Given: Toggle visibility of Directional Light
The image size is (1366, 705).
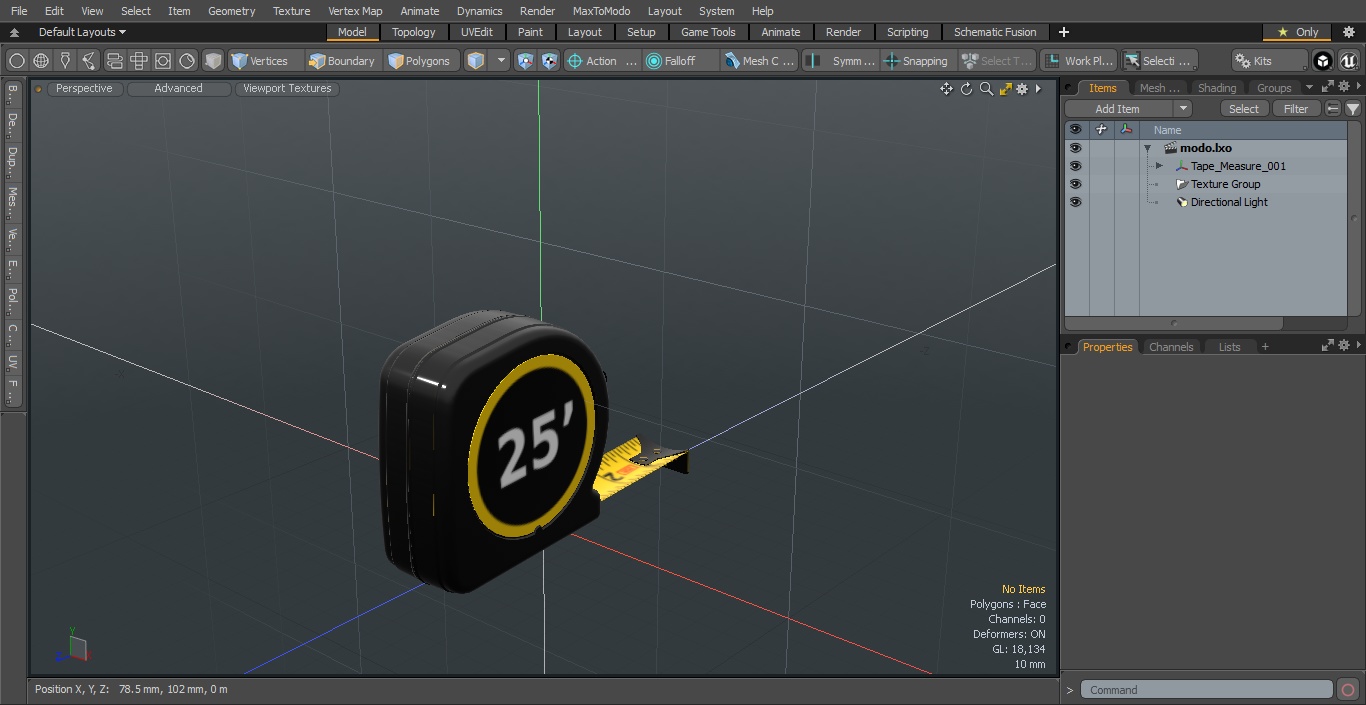Looking at the screenshot, I should [x=1075, y=202].
